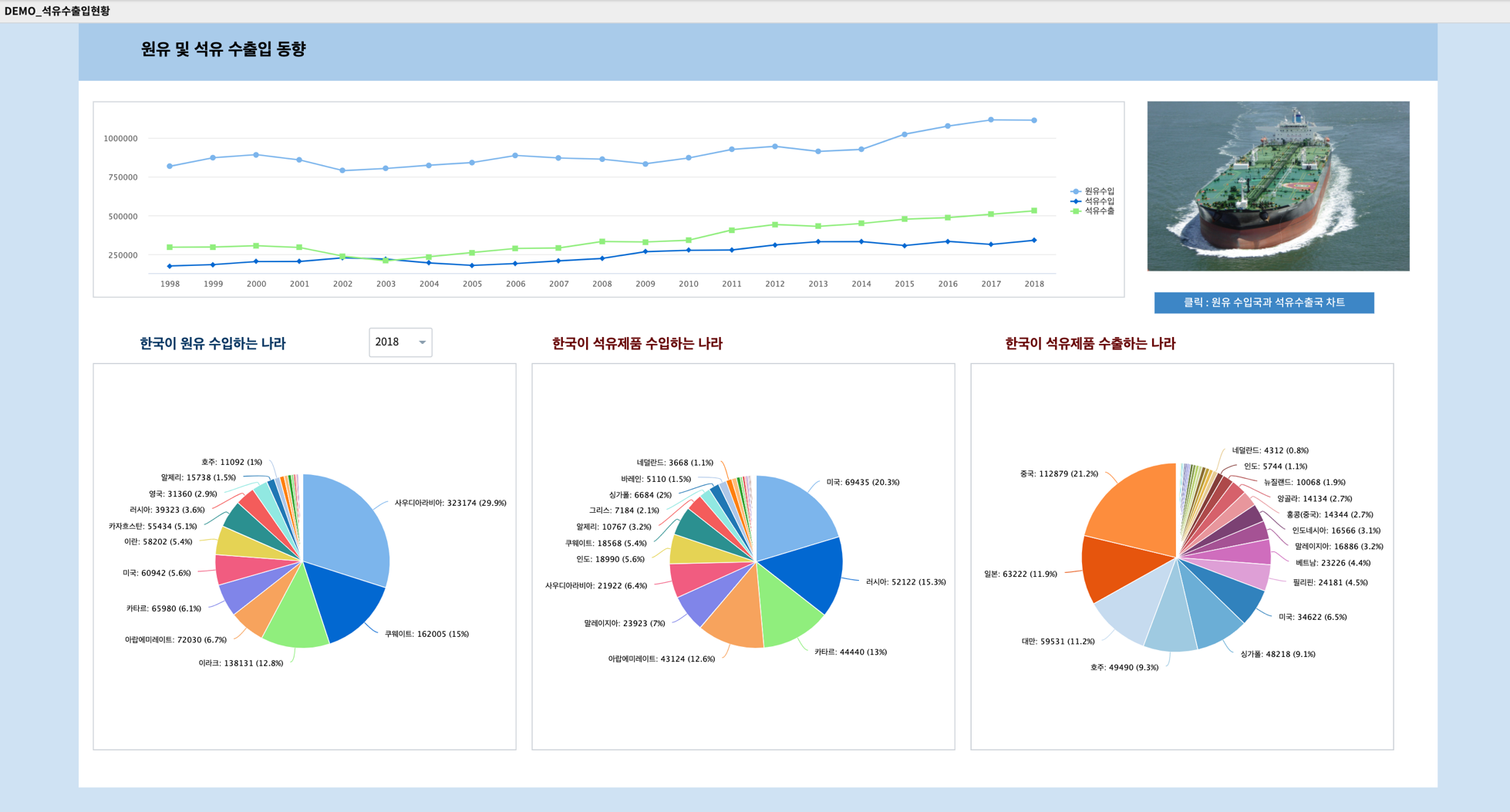Click the 네덜란드: 3668 (1.1%) label
Viewport: 1510px width, 812px height.
point(675,463)
